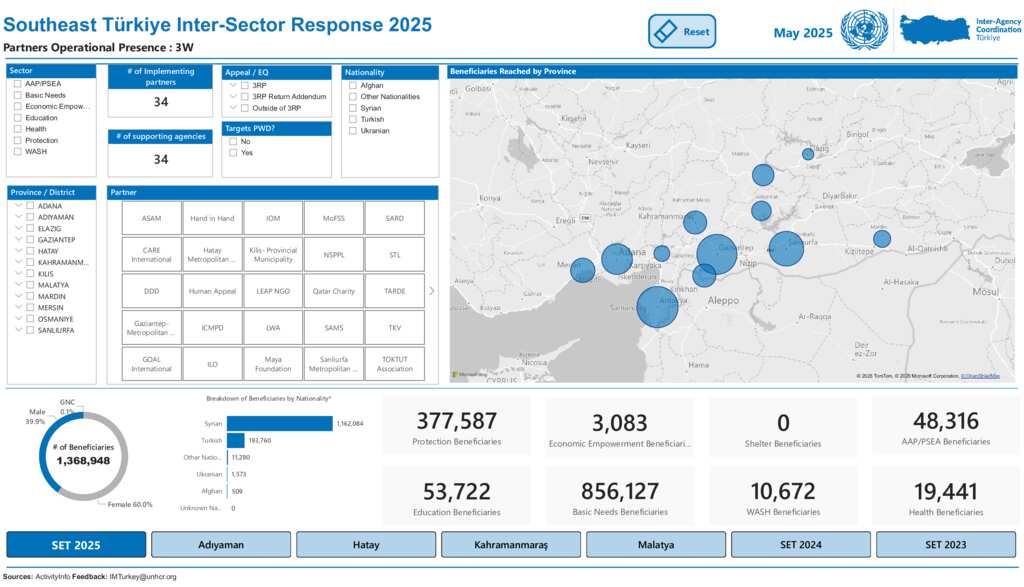Click the Syrian bar in nationality chart
This screenshot has width=1024, height=587.
pyautogui.click(x=279, y=423)
